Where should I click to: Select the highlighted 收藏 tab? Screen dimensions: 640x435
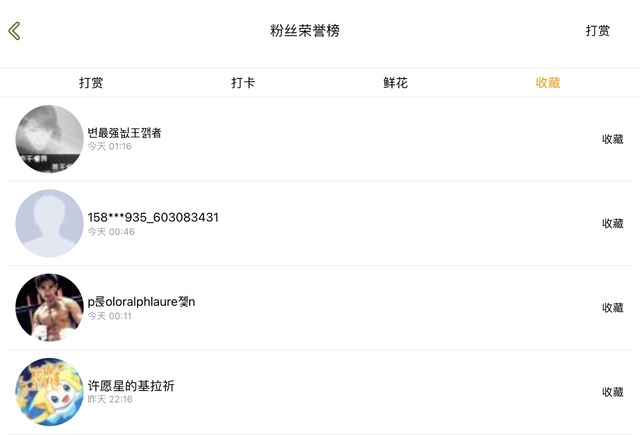[548, 83]
